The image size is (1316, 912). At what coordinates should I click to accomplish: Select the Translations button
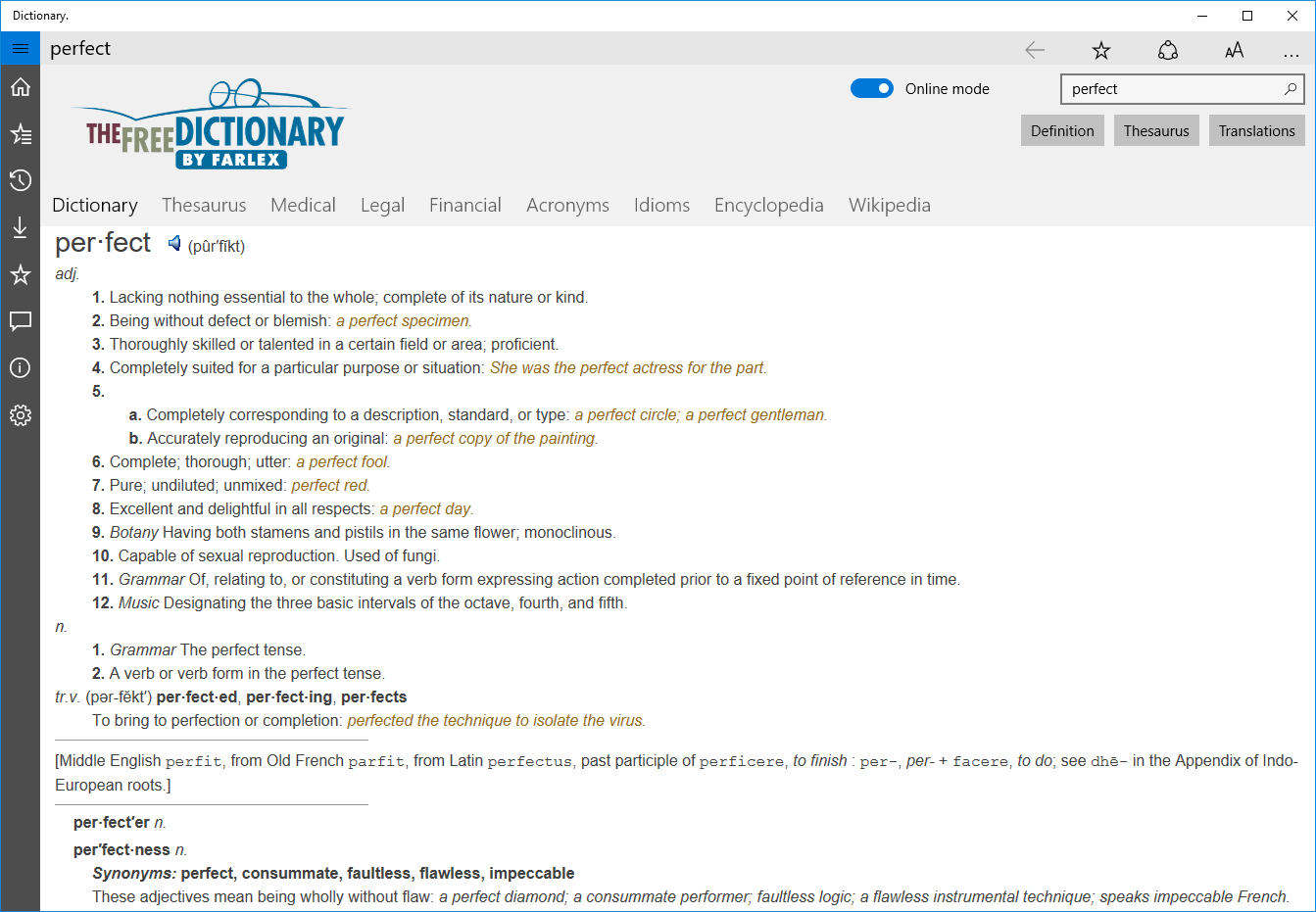(x=1256, y=129)
